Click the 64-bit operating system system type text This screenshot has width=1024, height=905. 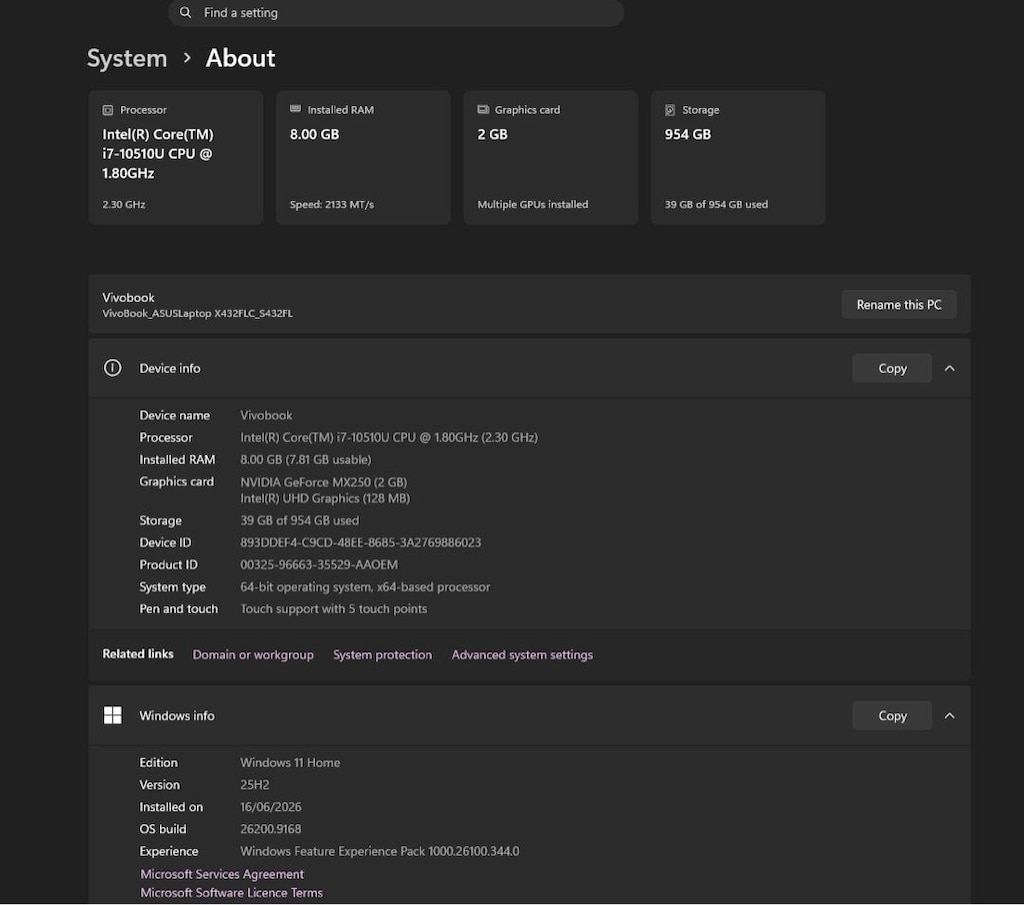point(365,587)
